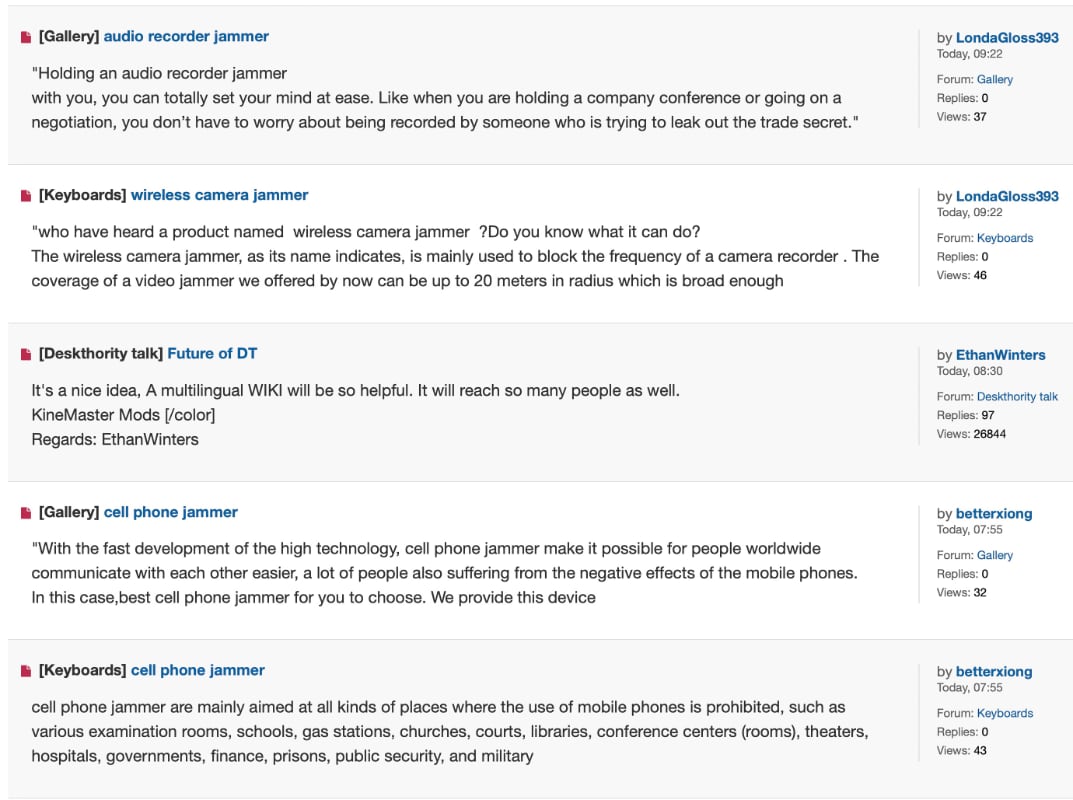The height and width of the screenshot is (800, 1073).
Task: View EthanWinters' profile
Action: [1000, 354]
